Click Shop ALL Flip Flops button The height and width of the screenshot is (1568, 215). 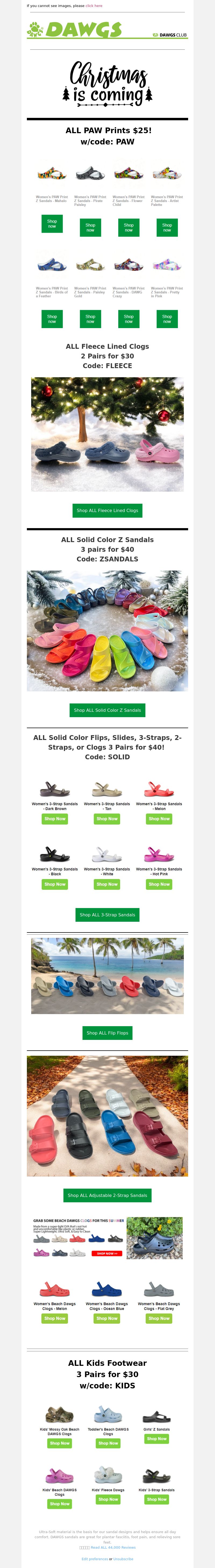pos(107,1032)
